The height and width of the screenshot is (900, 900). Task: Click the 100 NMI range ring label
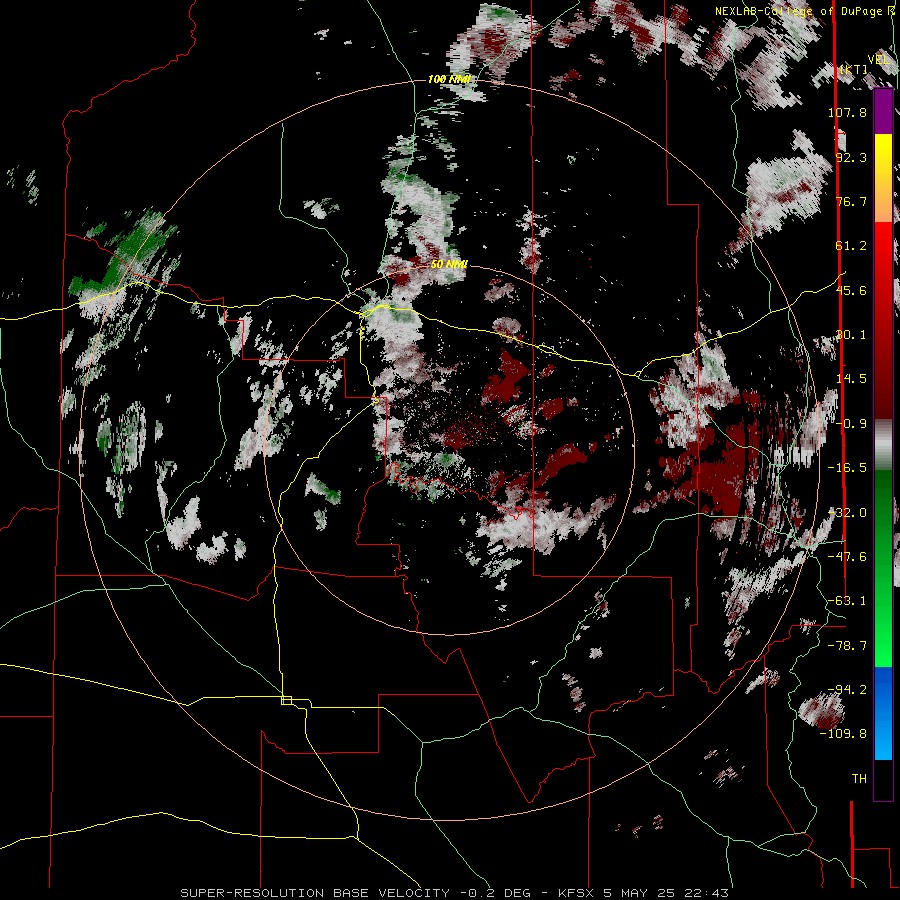(x=449, y=79)
